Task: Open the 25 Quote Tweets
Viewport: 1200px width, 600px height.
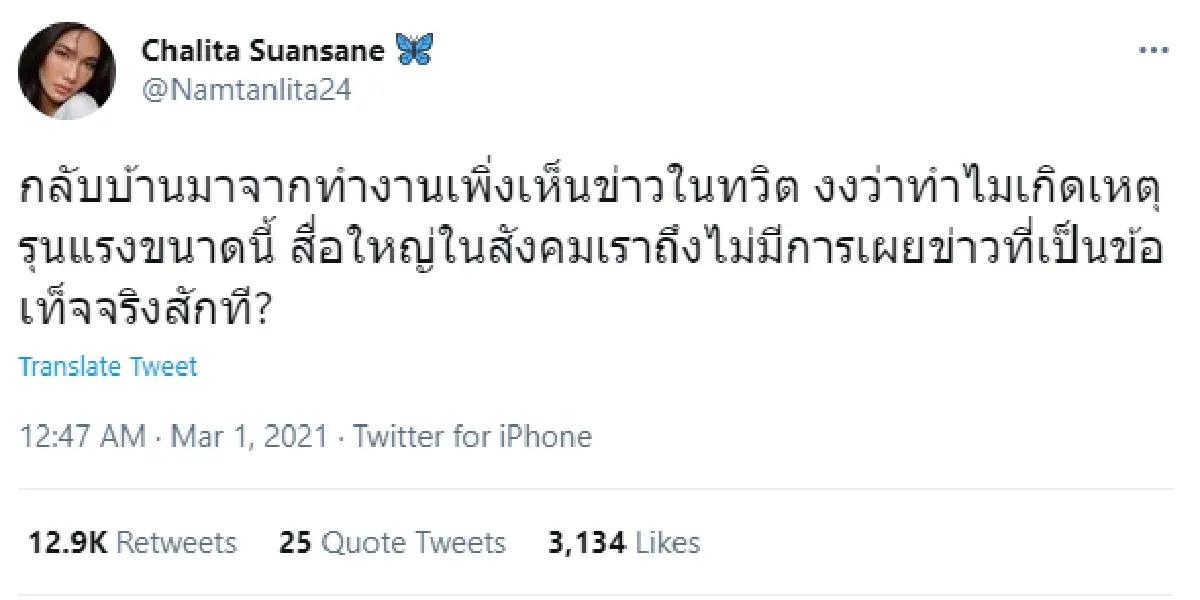Action: tap(390, 542)
